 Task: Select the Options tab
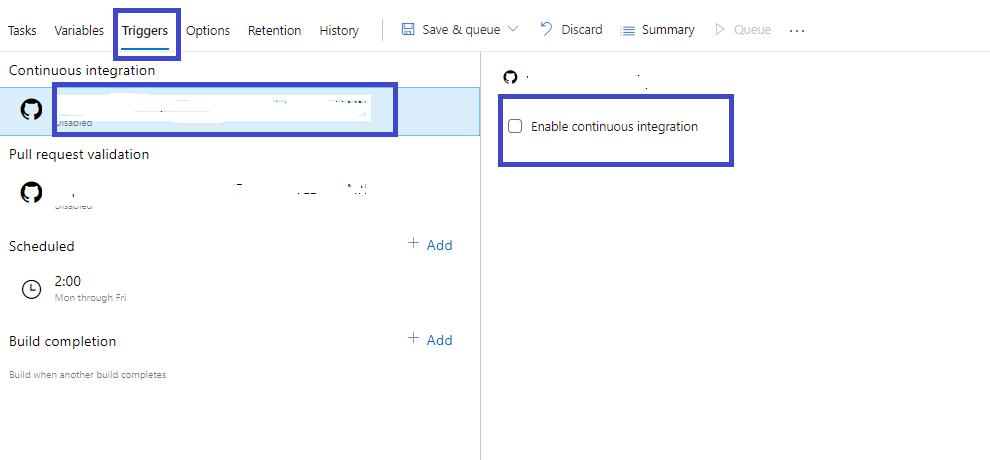(208, 30)
